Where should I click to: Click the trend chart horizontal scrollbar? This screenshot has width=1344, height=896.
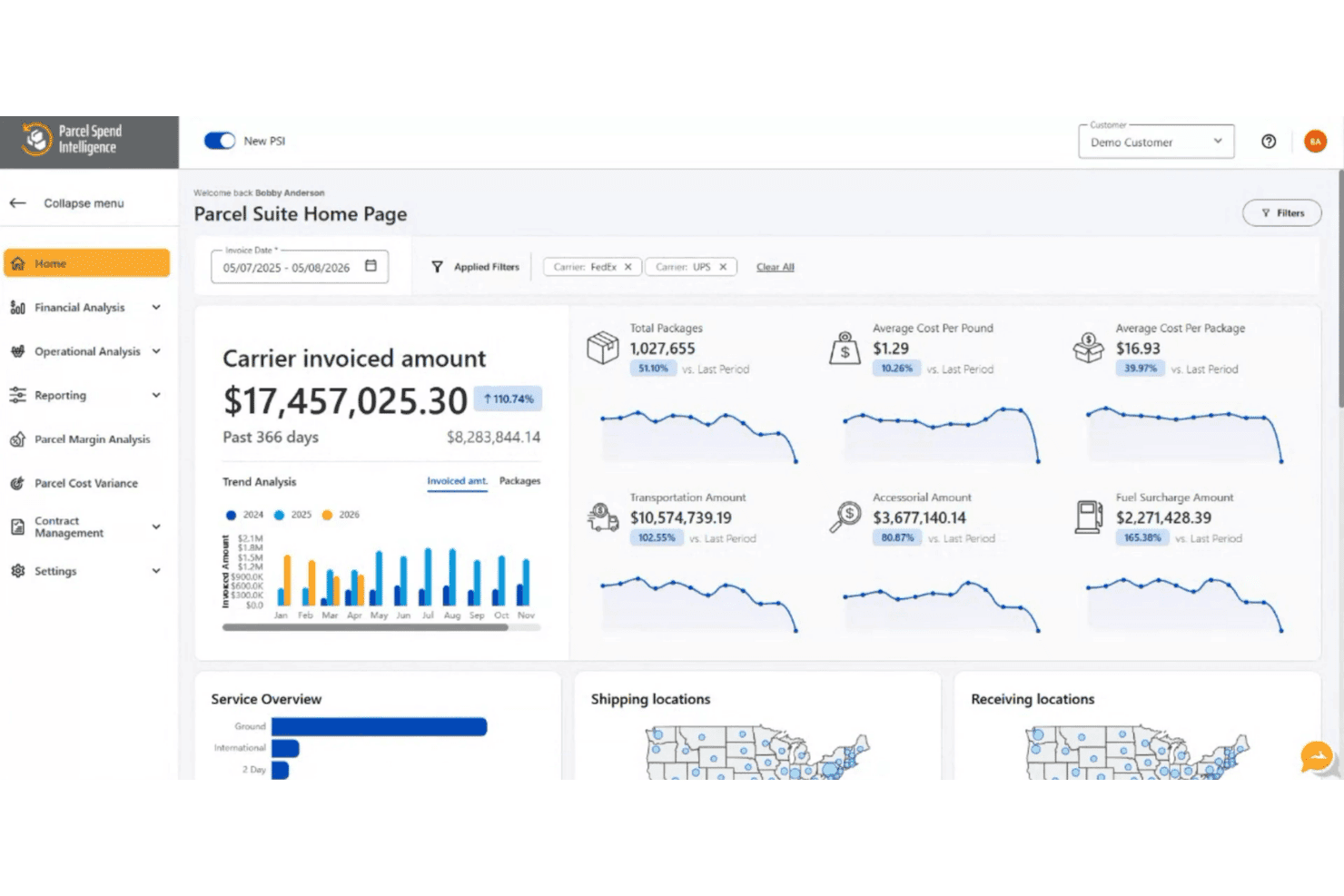[x=365, y=626]
